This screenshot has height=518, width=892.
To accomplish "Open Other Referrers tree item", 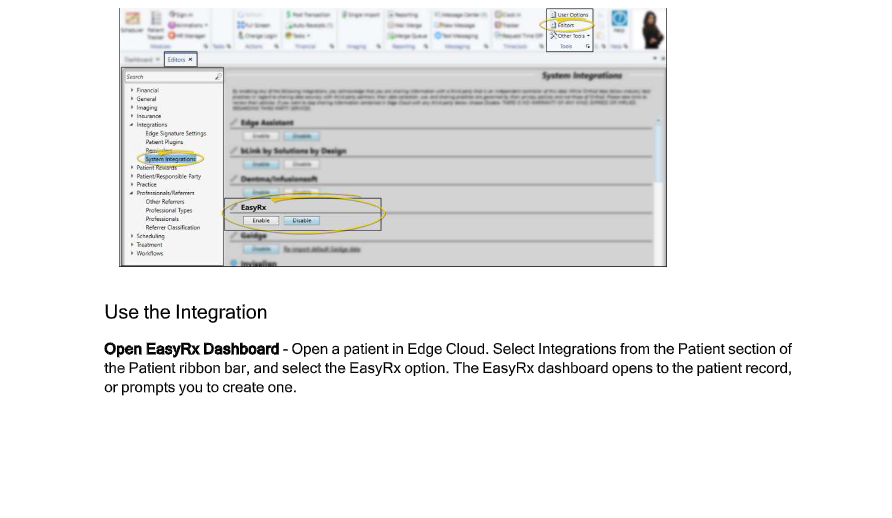I will pyautogui.click(x=165, y=201).
